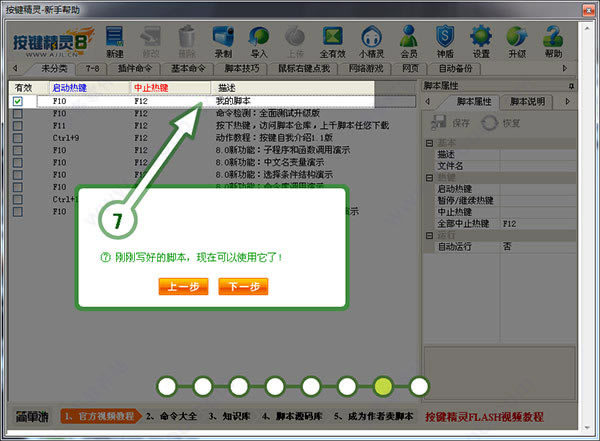Check the 命令检测：全面测试升级版 row checkbox

coord(18,114)
